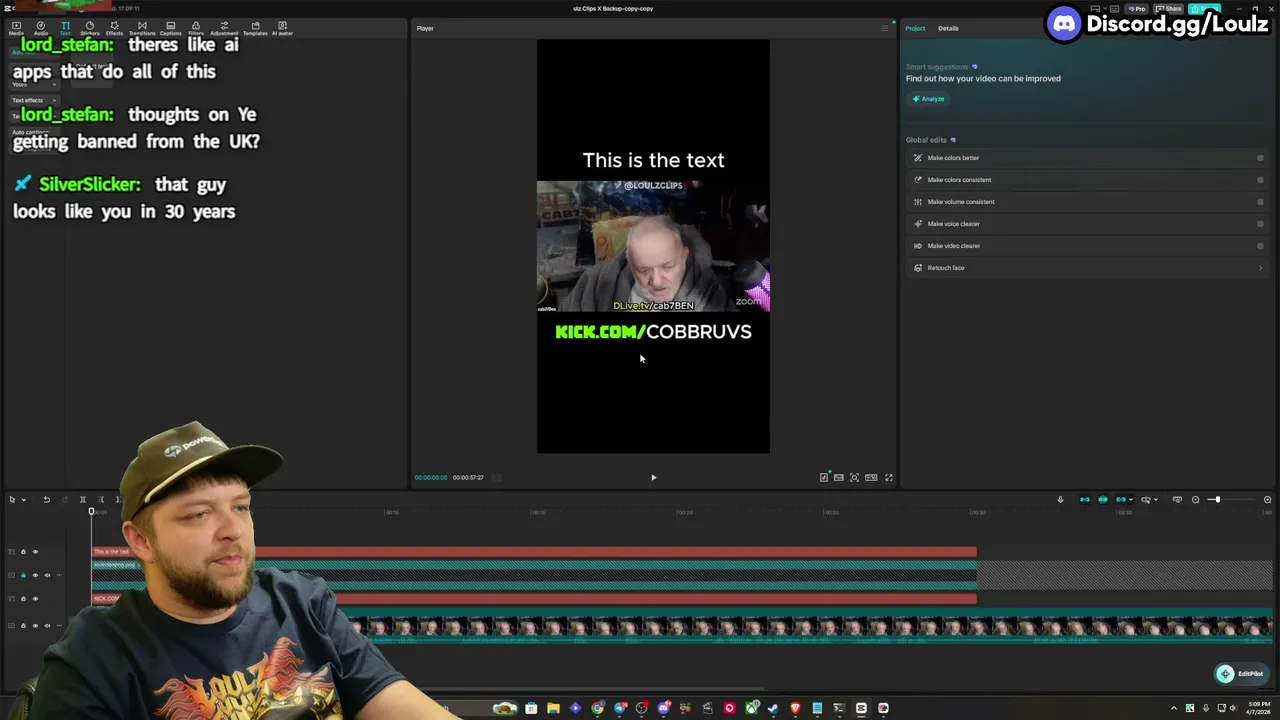The image size is (1280, 720).
Task: Select the Split tool in timeline toolbar
Action: click(83, 499)
